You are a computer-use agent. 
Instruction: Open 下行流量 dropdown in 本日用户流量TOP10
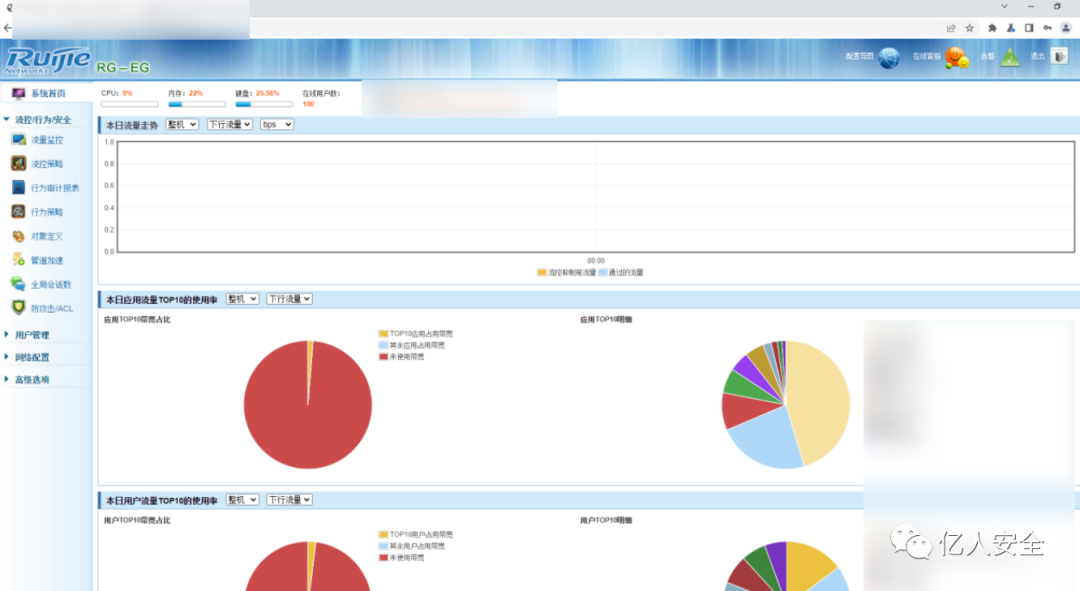(289, 499)
